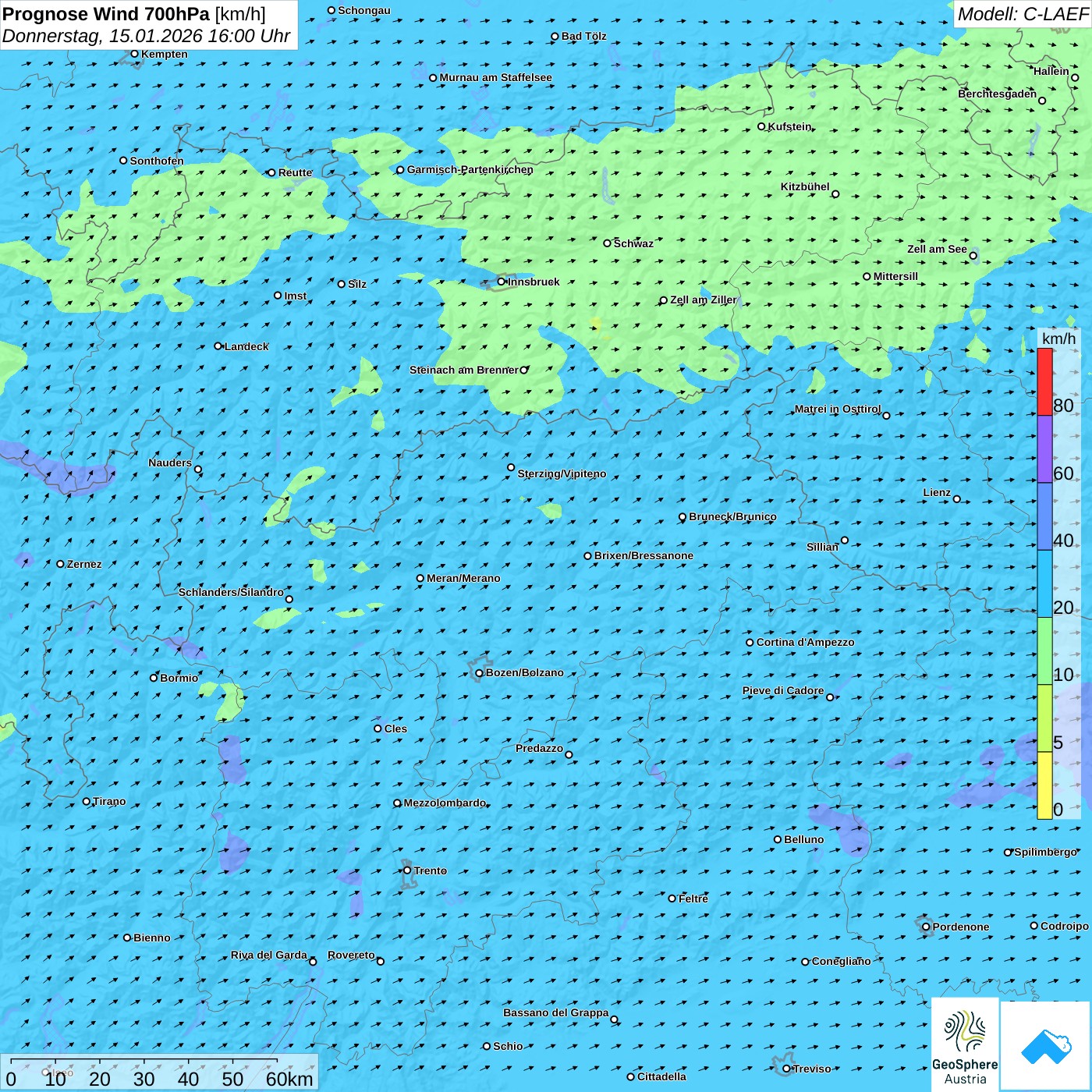Image resolution: width=1092 pixels, height=1092 pixels.
Task: Click the purple 60–80 km/h legend segment
Action: (x=1044, y=448)
